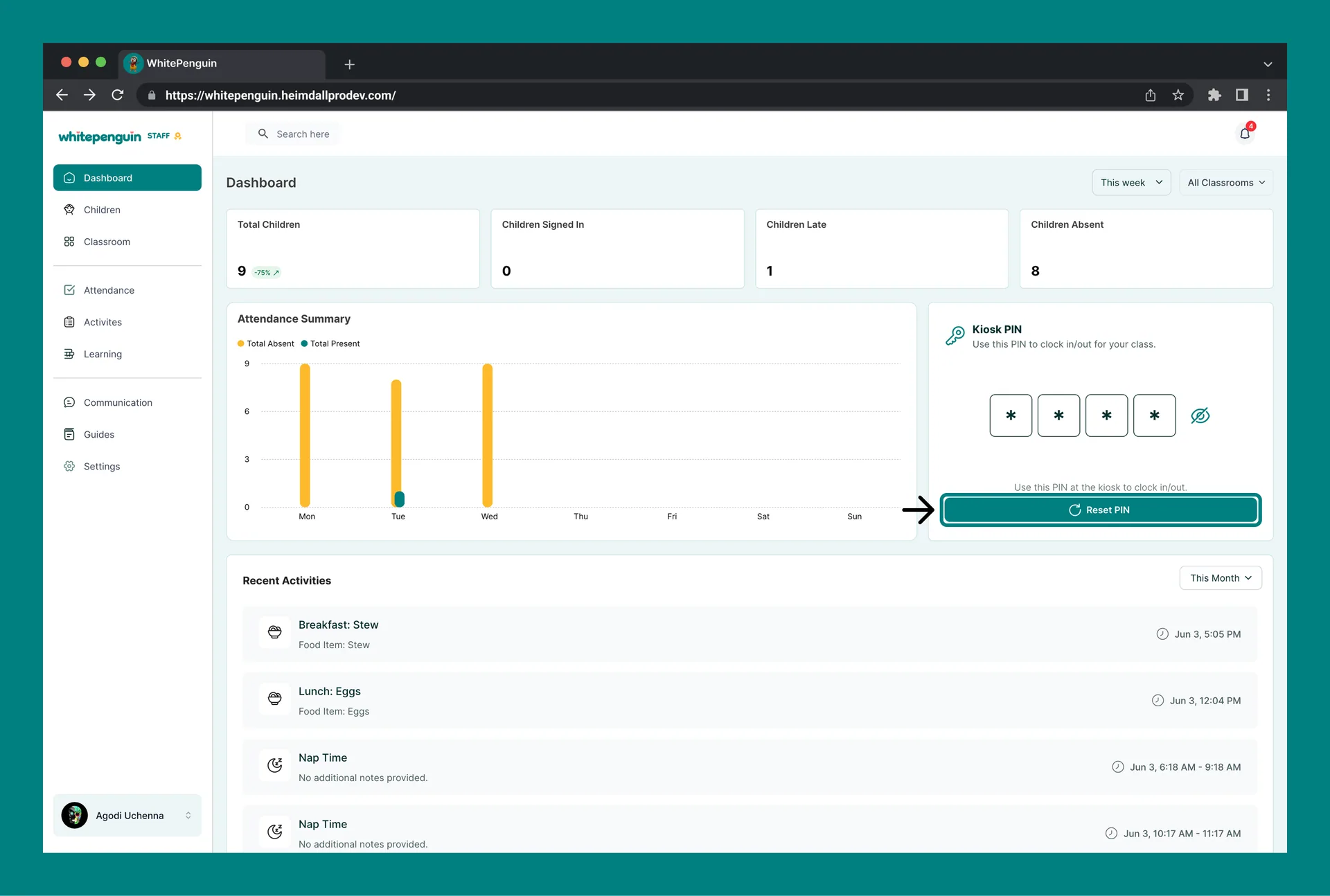Screen dimensions: 1330x896
Task: Open the Guides page
Action: pos(127,434)
